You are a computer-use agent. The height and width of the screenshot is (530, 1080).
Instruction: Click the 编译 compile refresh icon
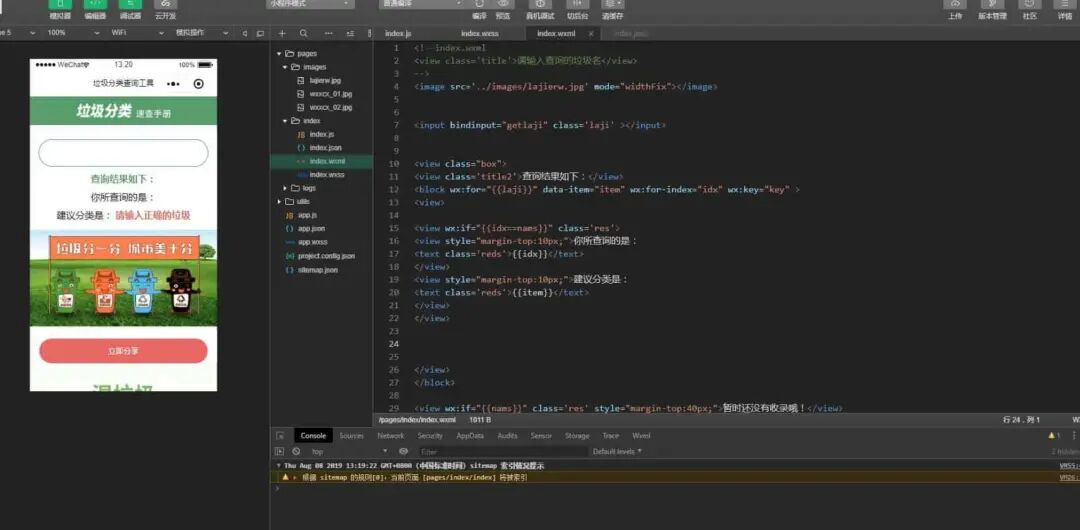479,4
